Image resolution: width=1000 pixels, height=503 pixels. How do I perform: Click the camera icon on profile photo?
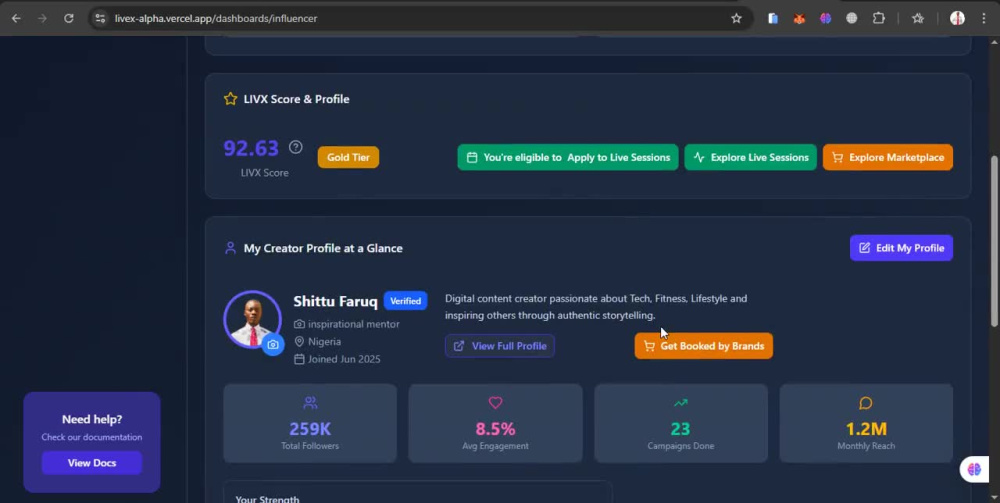(x=273, y=345)
